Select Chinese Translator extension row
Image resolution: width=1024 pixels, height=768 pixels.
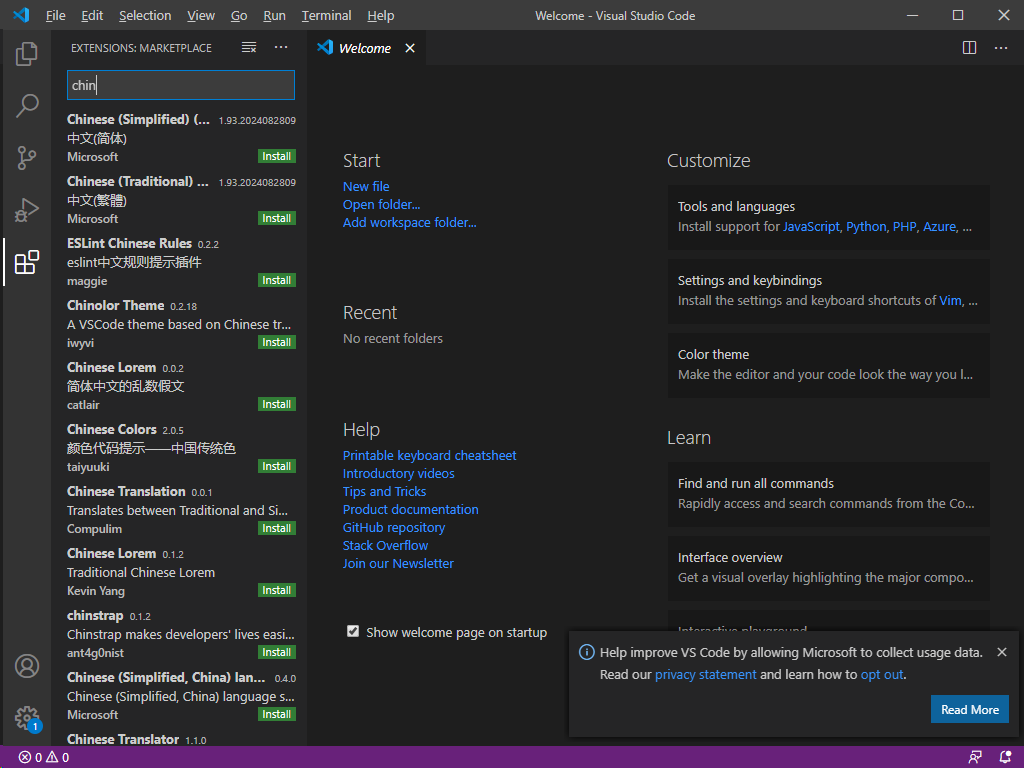pos(181,739)
